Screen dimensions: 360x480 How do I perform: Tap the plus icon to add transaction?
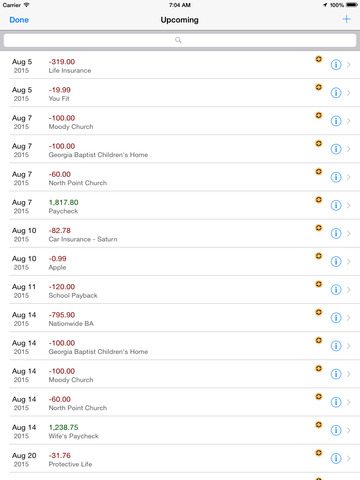346,19
